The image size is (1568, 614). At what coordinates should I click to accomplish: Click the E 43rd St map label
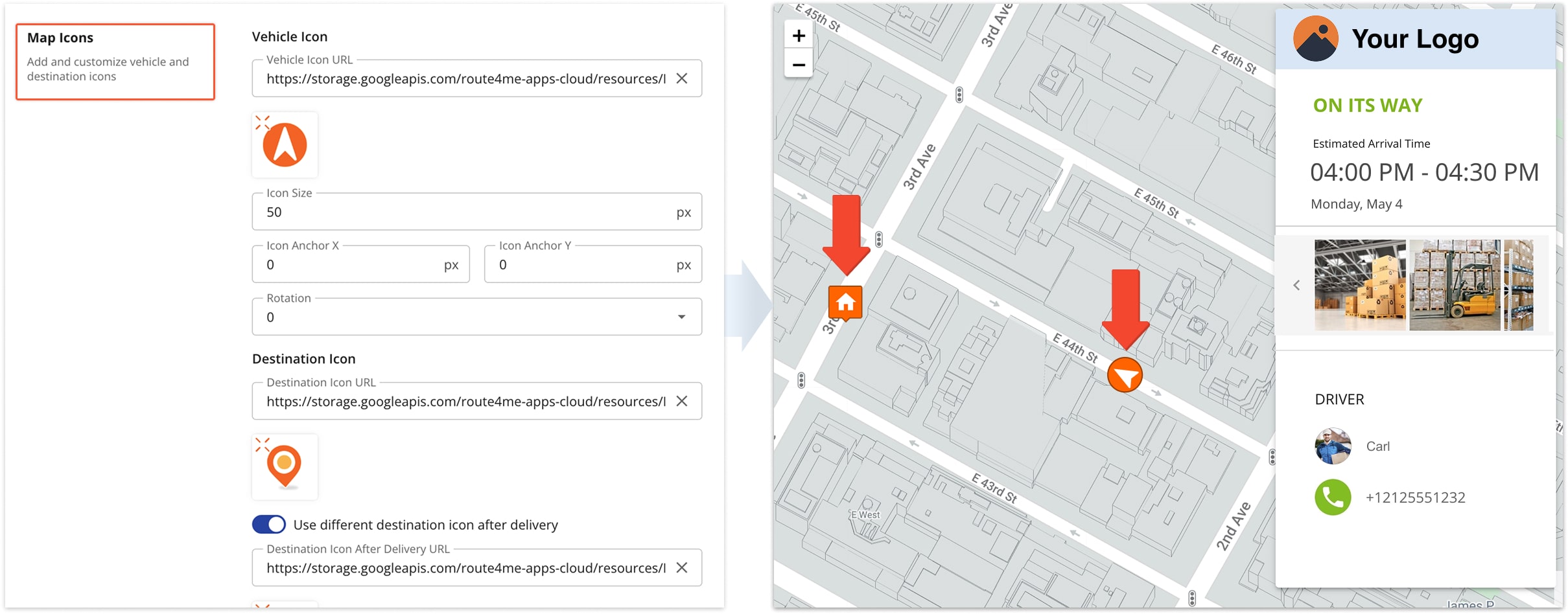point(994,488)
